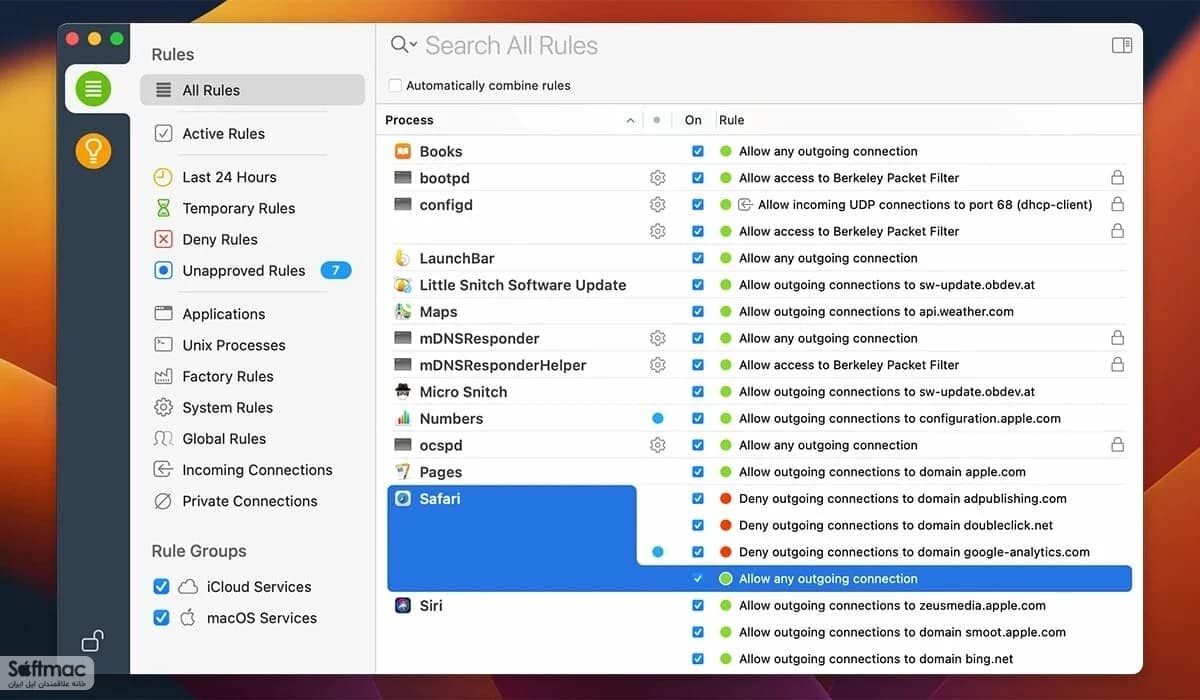Enable Automatically combine rules checkbox
This screenshot has width=1200, height=700.
396,86
